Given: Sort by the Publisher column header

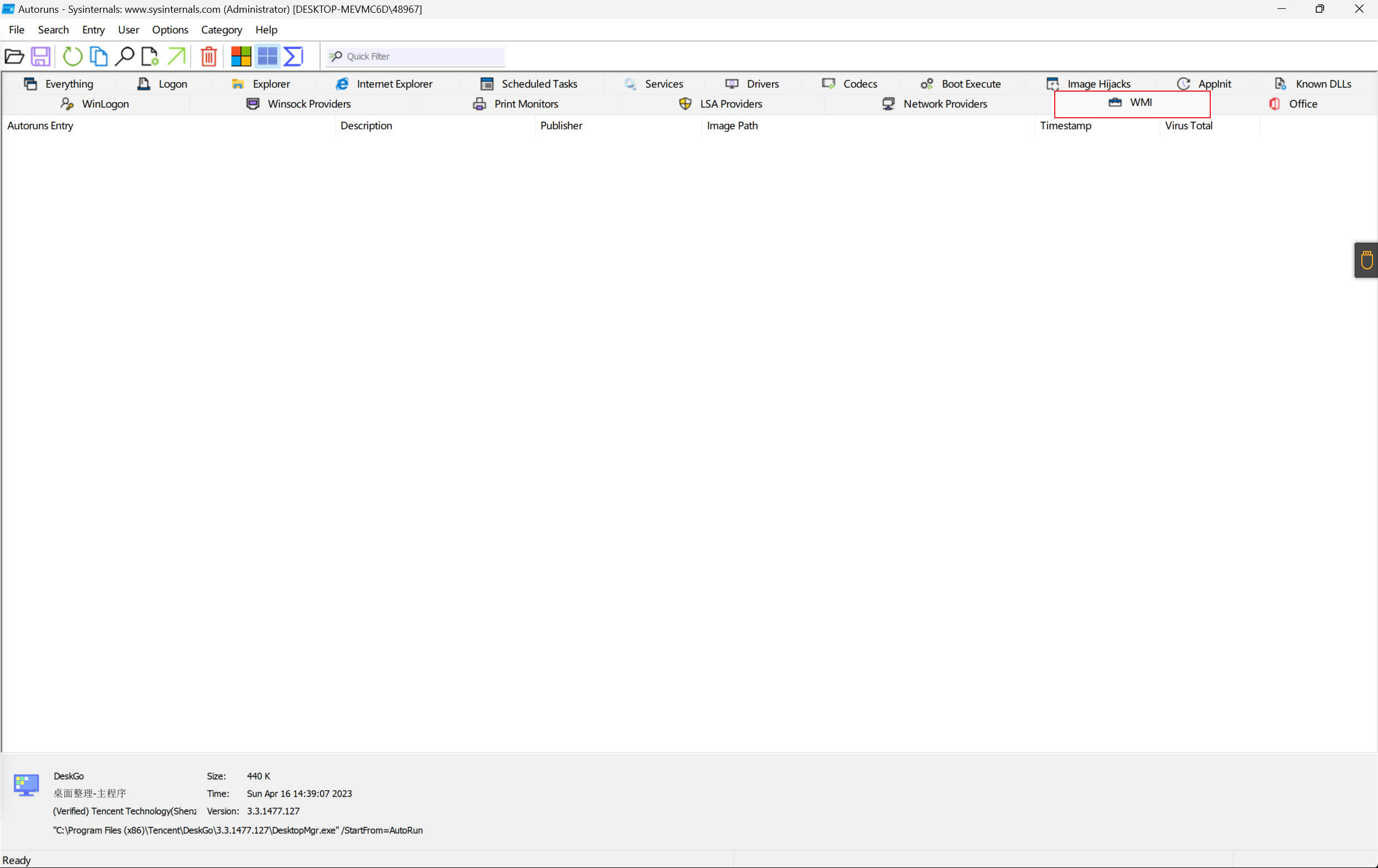Looking at the screenshot, I should click(561, 126).
